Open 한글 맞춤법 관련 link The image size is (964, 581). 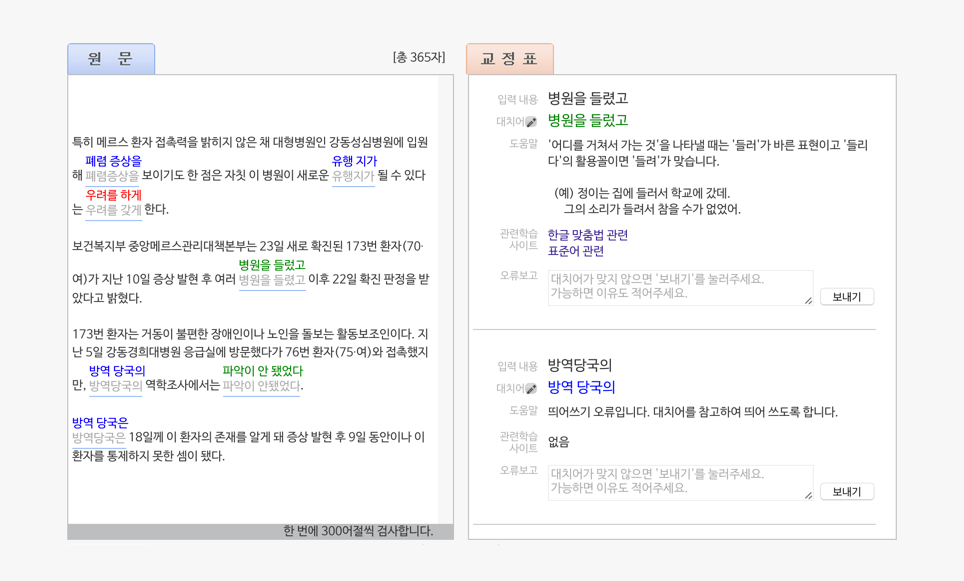pyautogui.click(x=588, y=235)
